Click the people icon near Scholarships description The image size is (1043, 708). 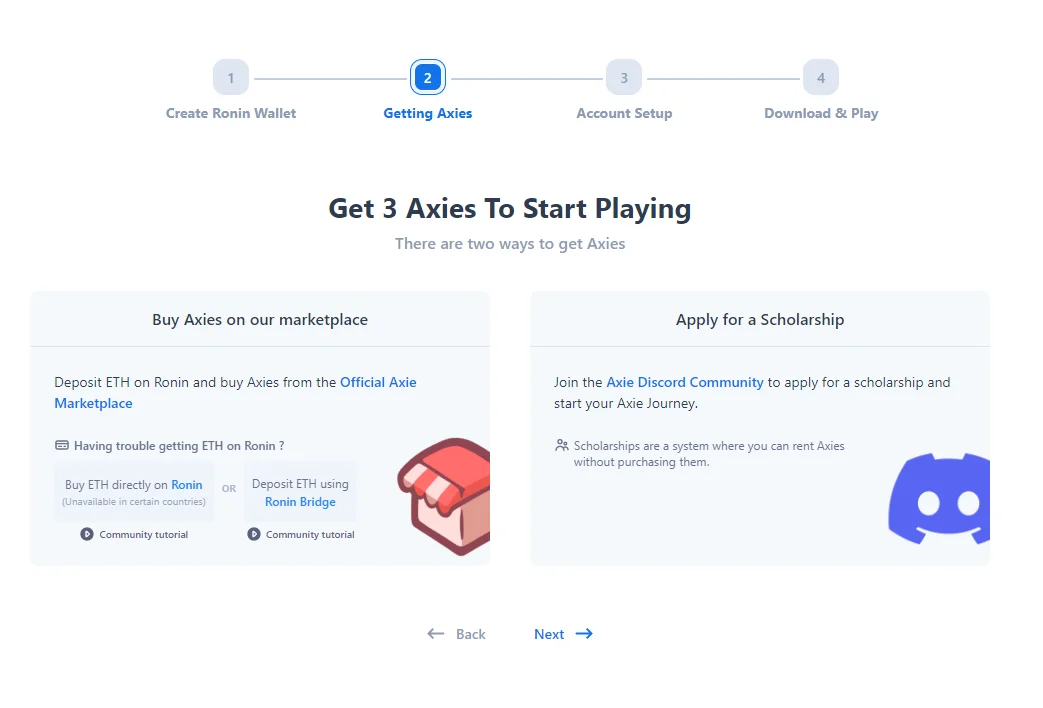562,445
